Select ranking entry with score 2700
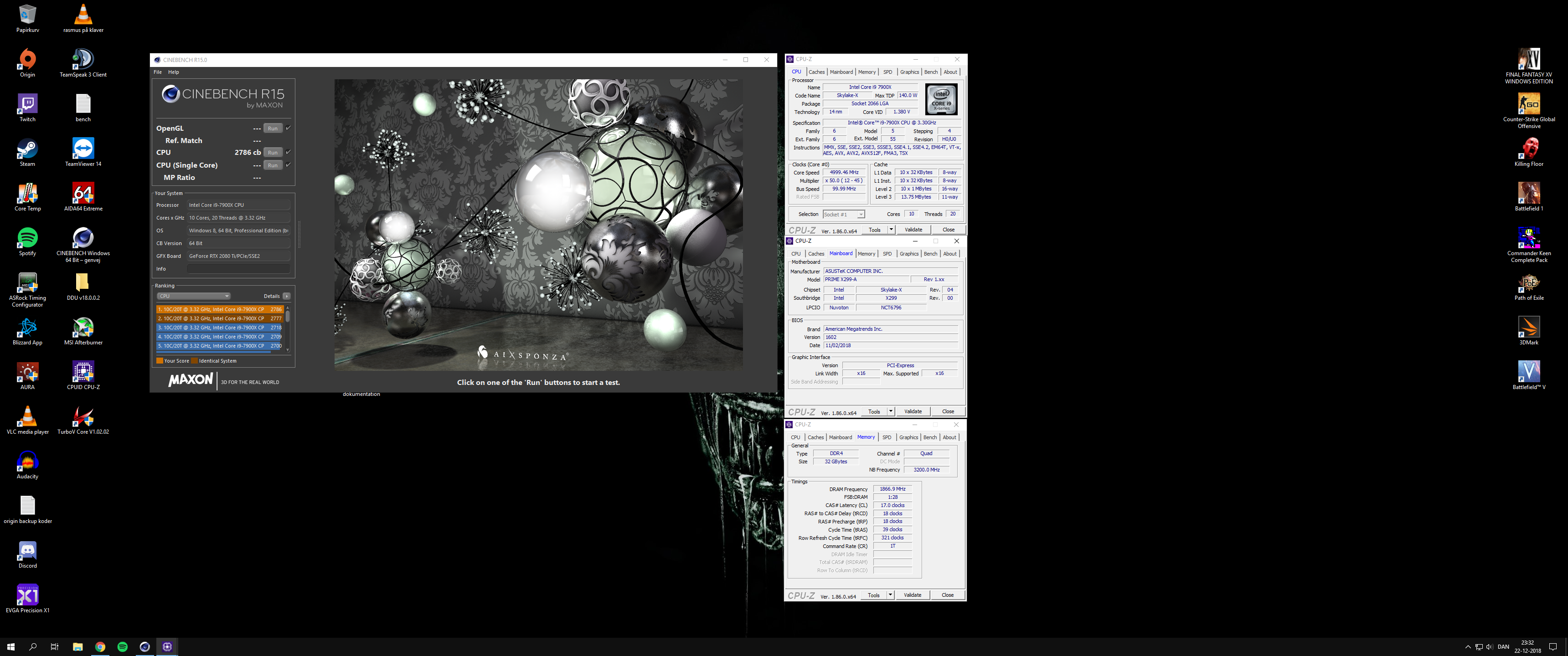Image resolution: width=1568 pixels, height=656 pixels. (x=220, y=346)
